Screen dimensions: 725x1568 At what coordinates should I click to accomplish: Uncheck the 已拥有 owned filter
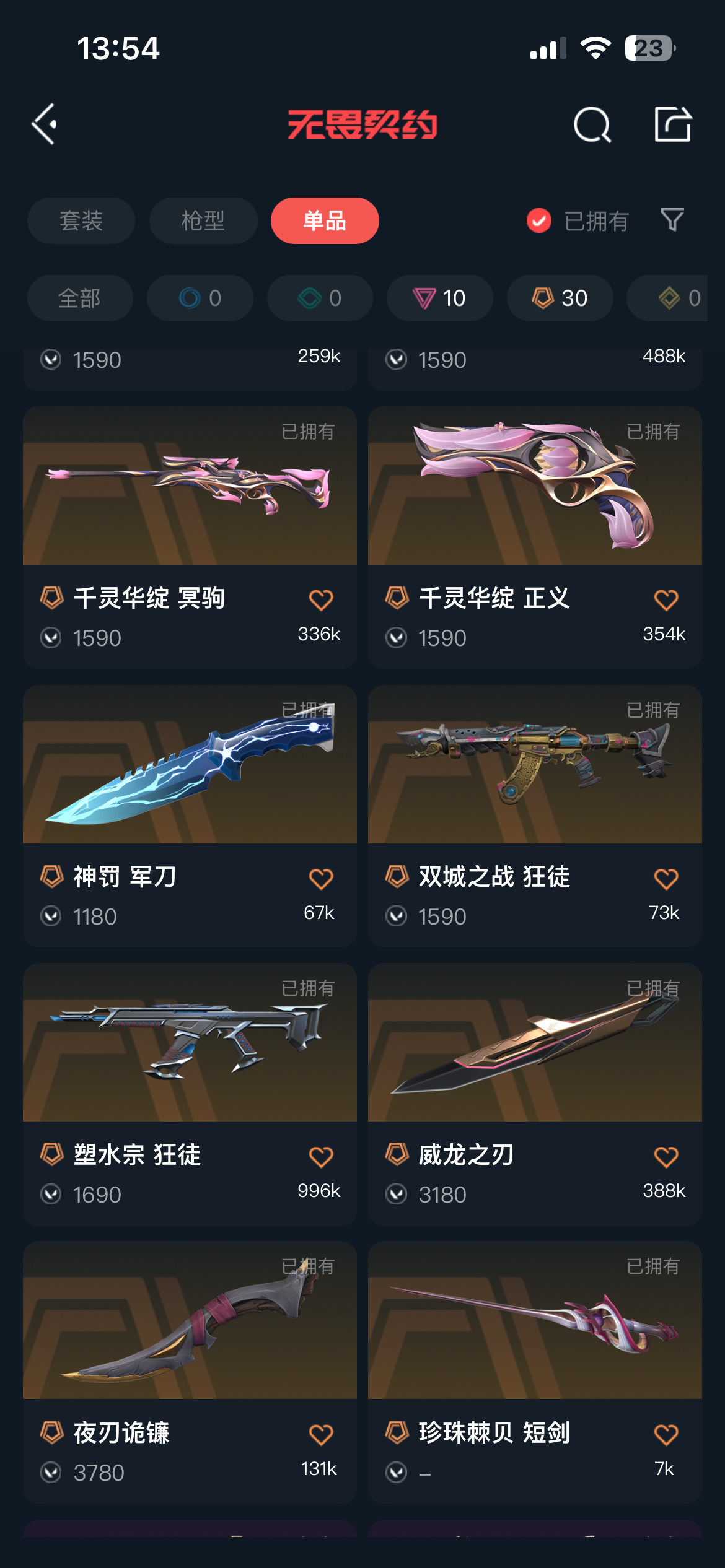click(x=578, y=220)
